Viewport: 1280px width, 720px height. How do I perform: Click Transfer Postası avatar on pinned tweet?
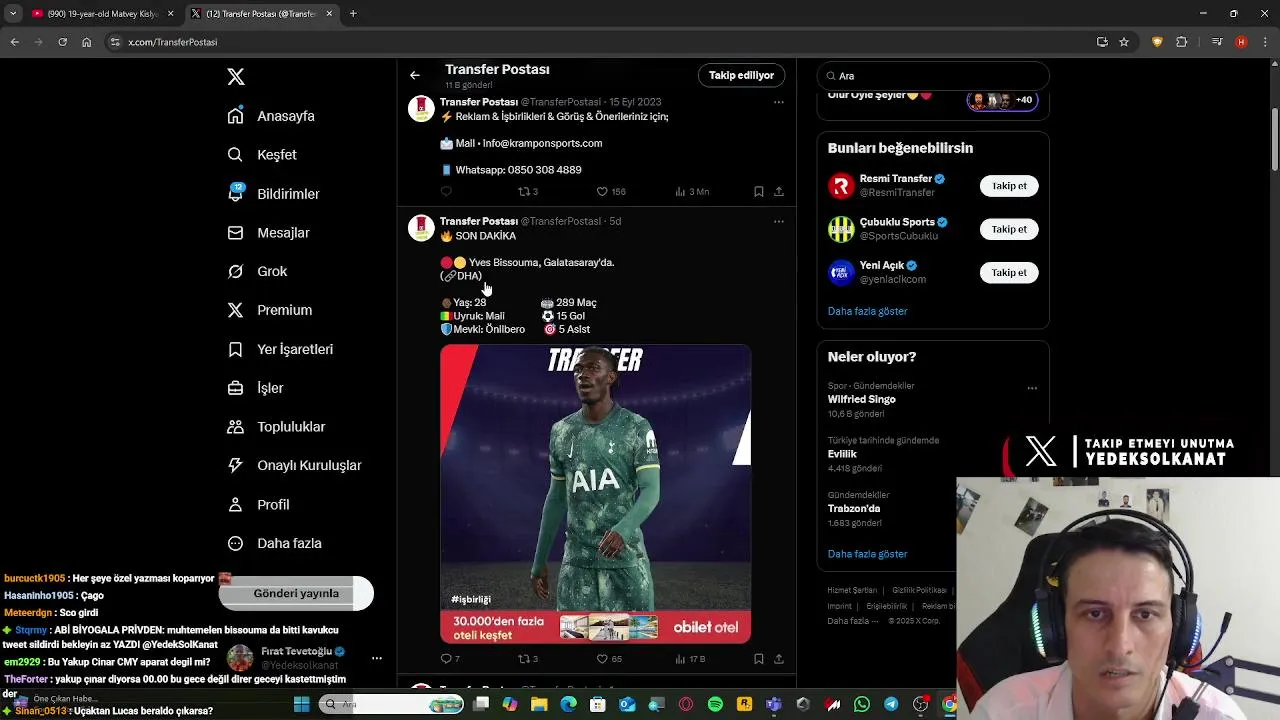[421, 108]
